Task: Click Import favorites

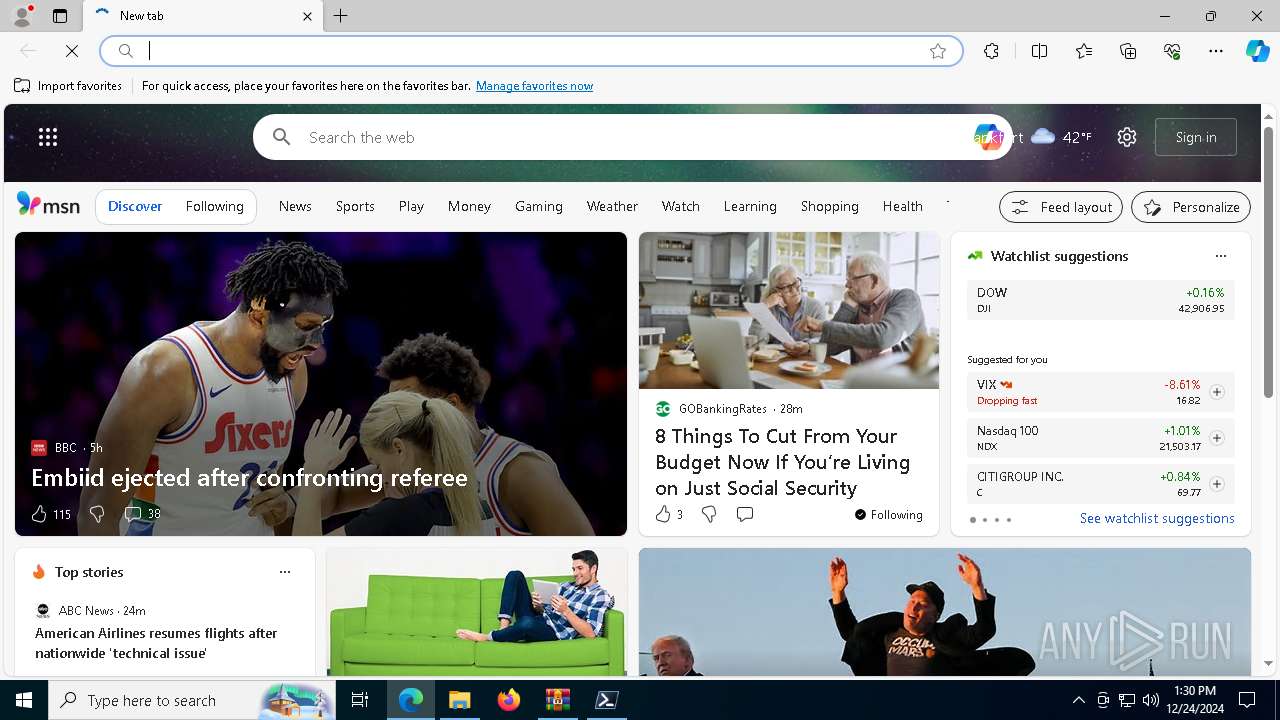Action: [68, 86]
